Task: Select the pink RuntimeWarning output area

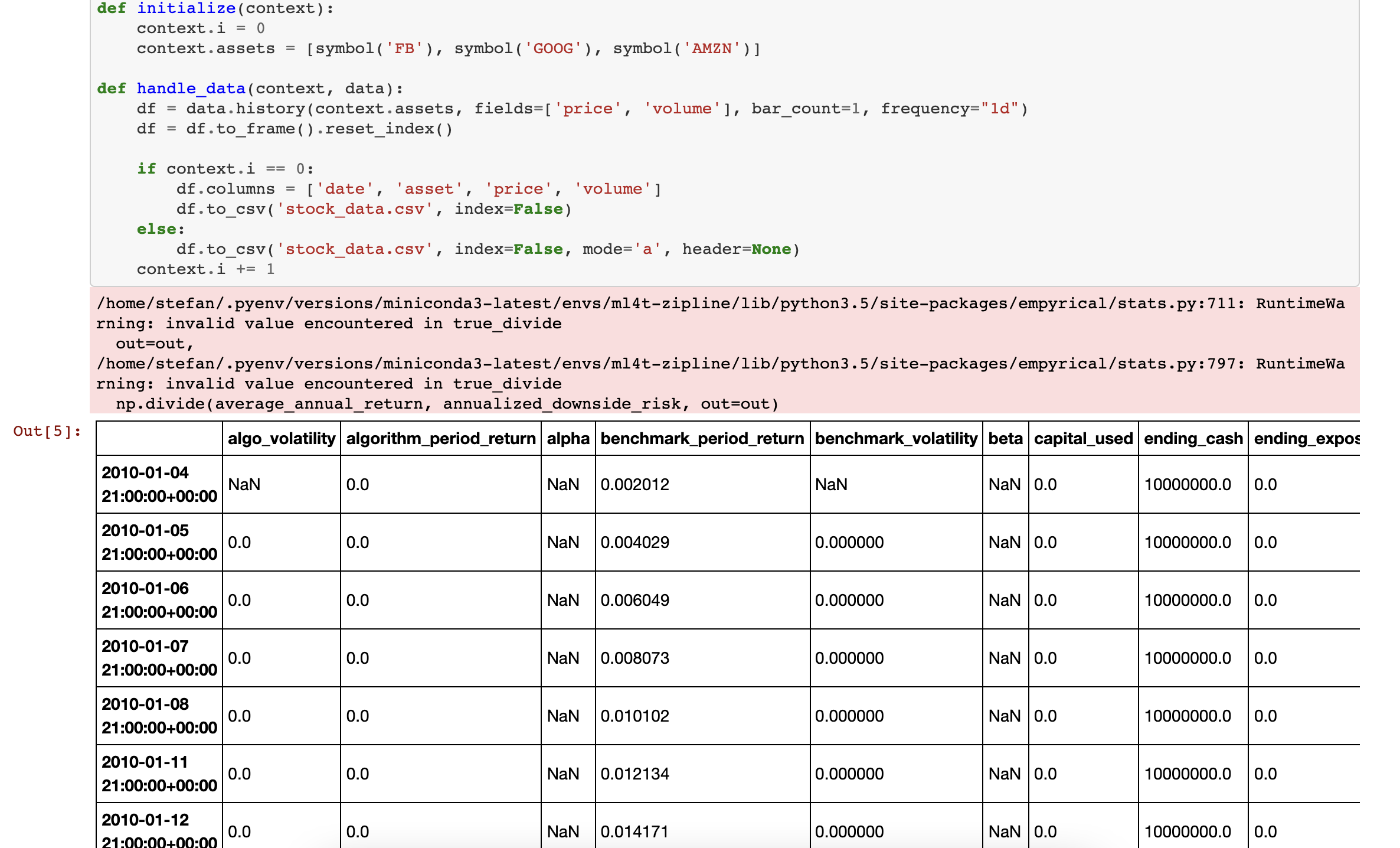Action: (x=708, y=353)
